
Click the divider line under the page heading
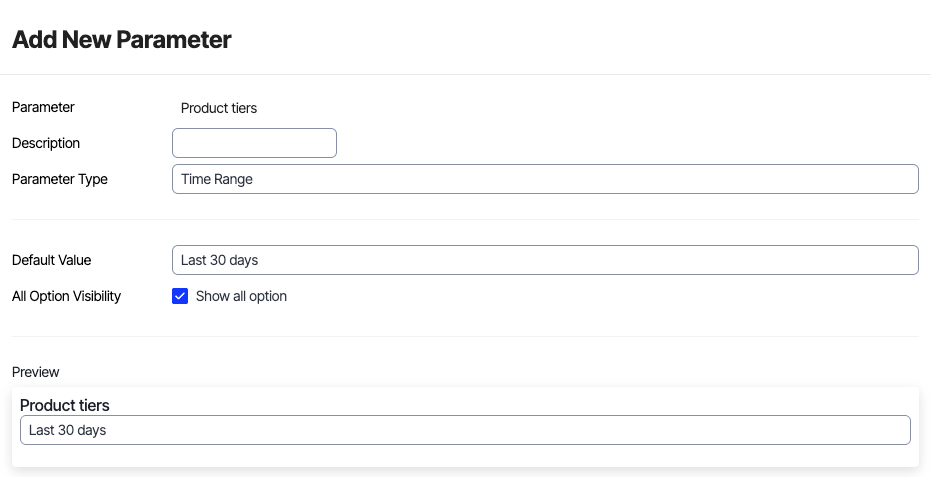pos(465,74)
